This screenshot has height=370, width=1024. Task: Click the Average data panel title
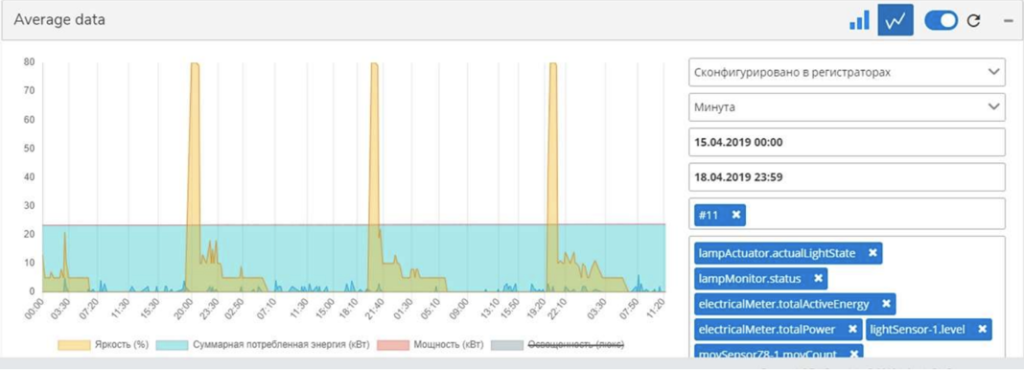click(59, 20)
